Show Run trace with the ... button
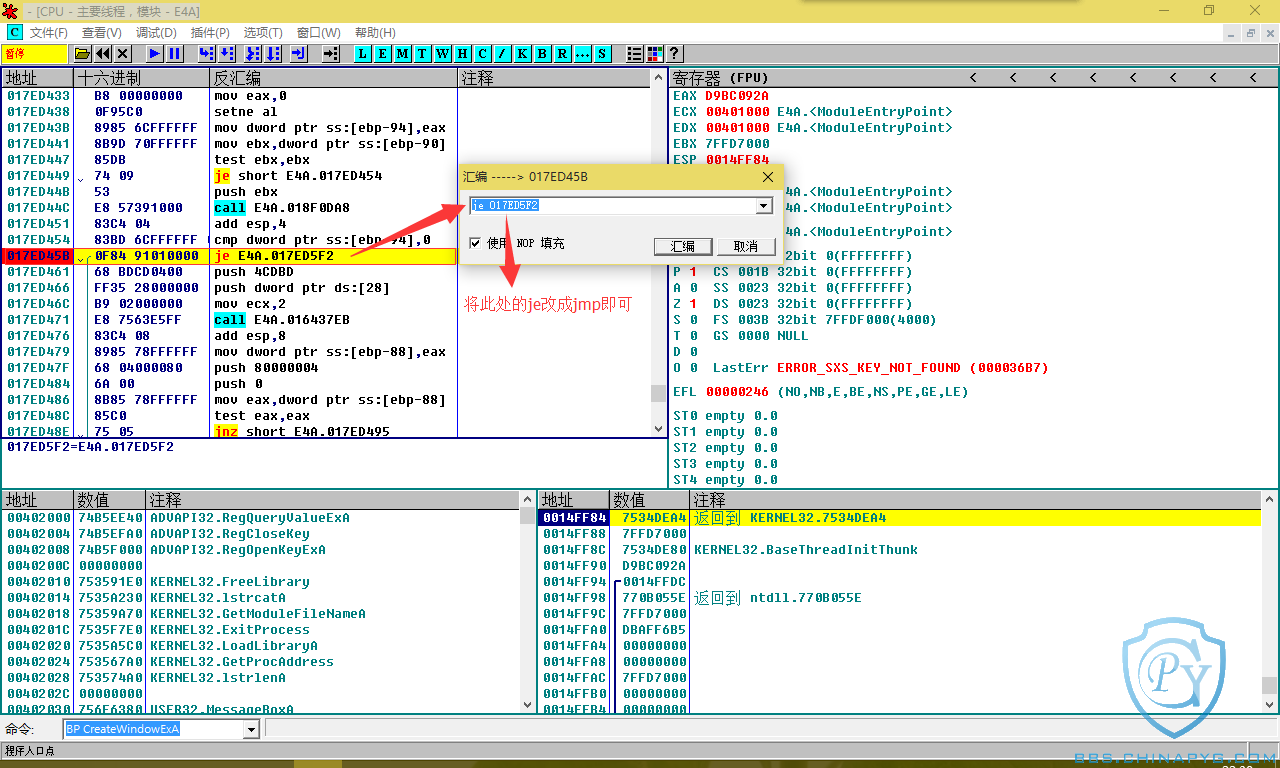 pos(583,54)
